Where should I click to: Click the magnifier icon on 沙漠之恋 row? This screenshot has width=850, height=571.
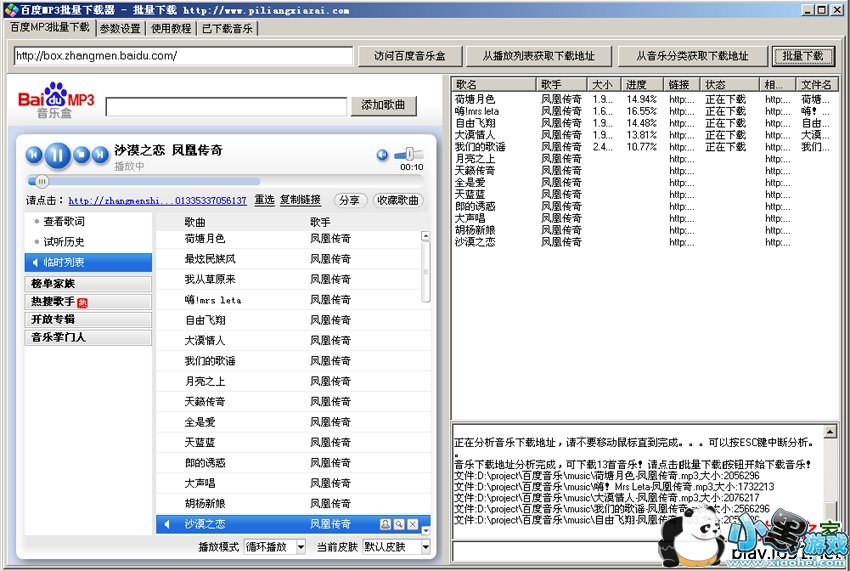(x=399, y=524)
